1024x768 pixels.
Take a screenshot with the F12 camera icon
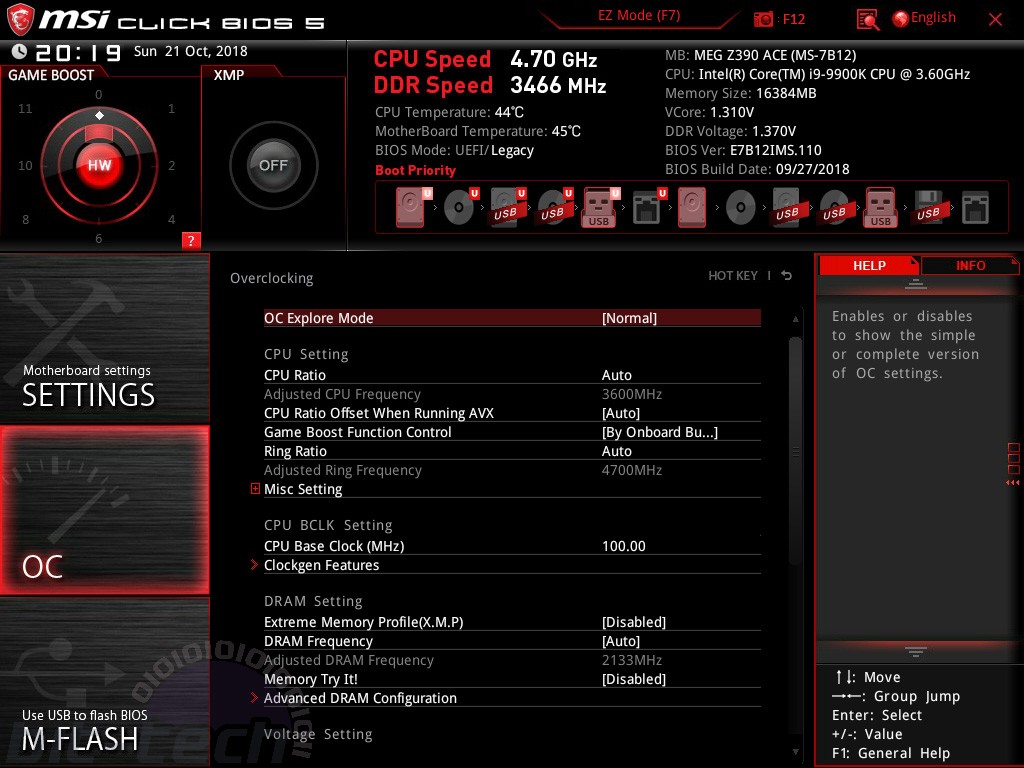tap(763, 19)
